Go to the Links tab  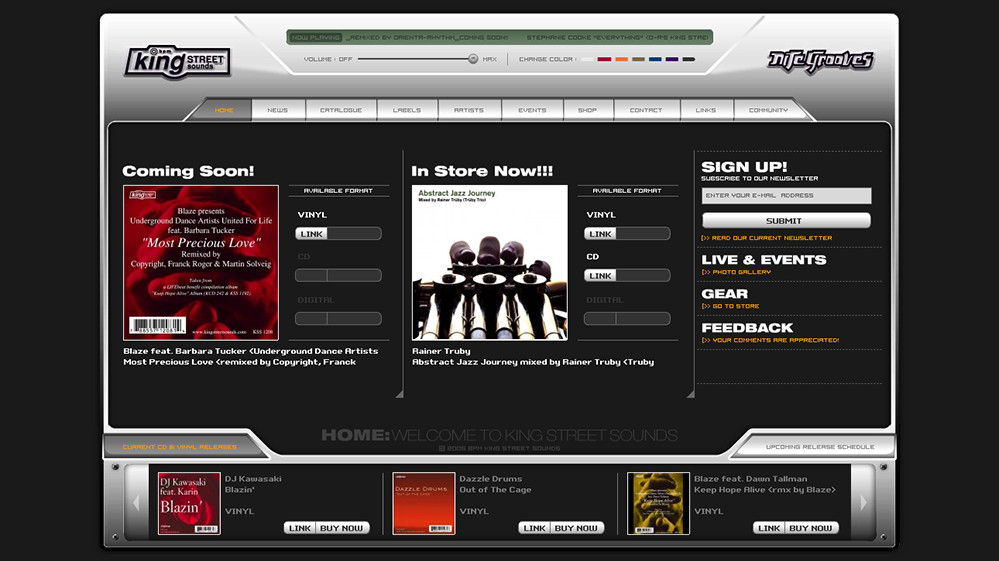pos(706,110)
